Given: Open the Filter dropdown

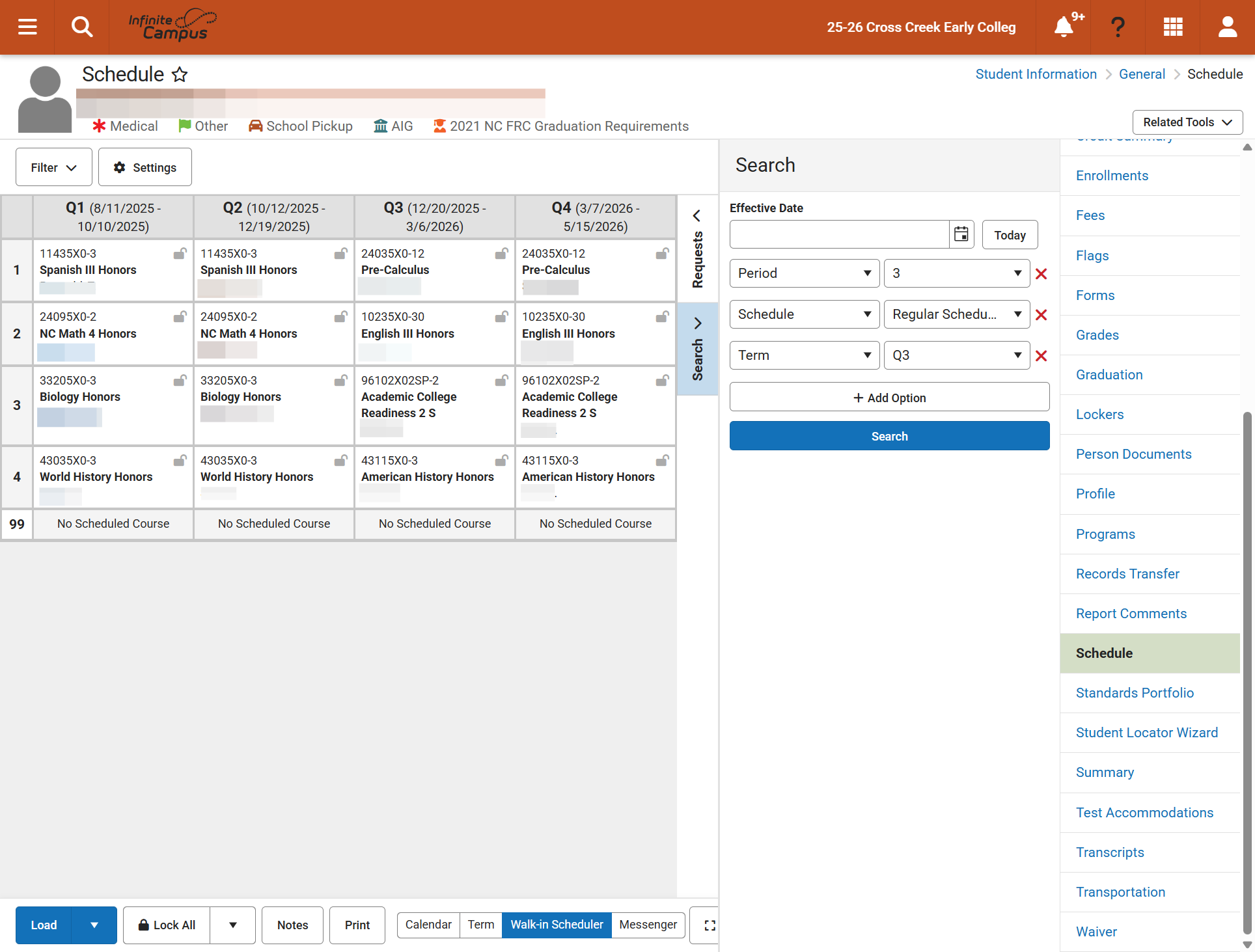Looking at the screenshot, I should pos(54,167).
